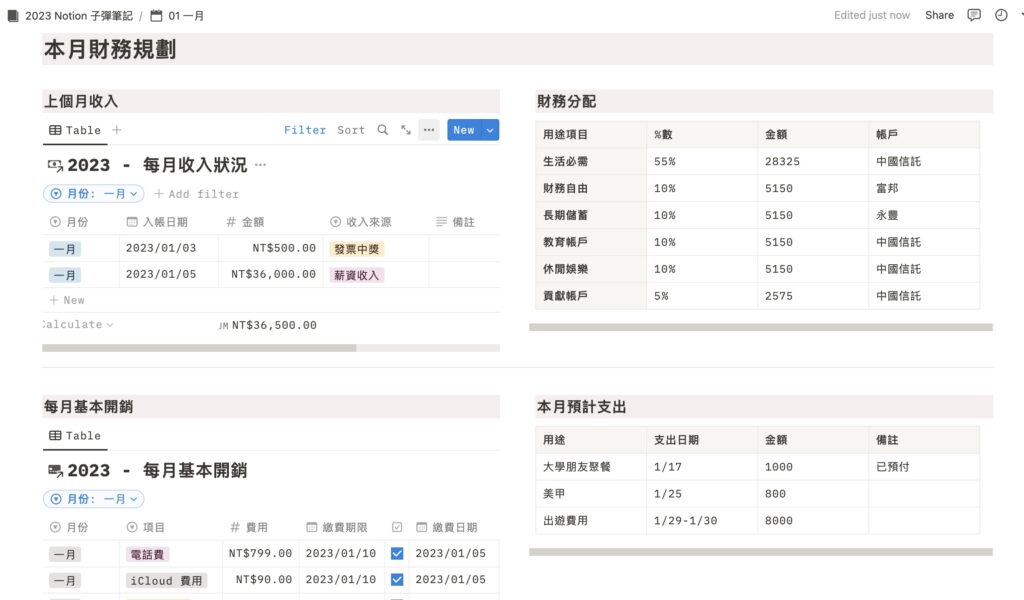Click the horizontal scrollbar under 財務分配 table
This screenshot has width=1024, height=600.
pyautogui.click(x=761, y=327)
